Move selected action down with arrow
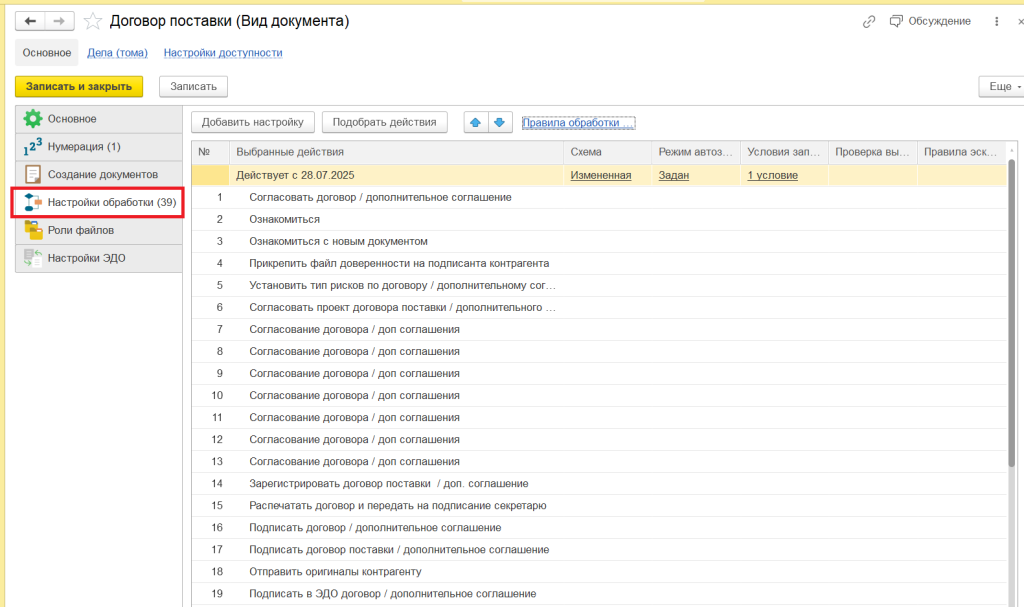 click(501, 122)
